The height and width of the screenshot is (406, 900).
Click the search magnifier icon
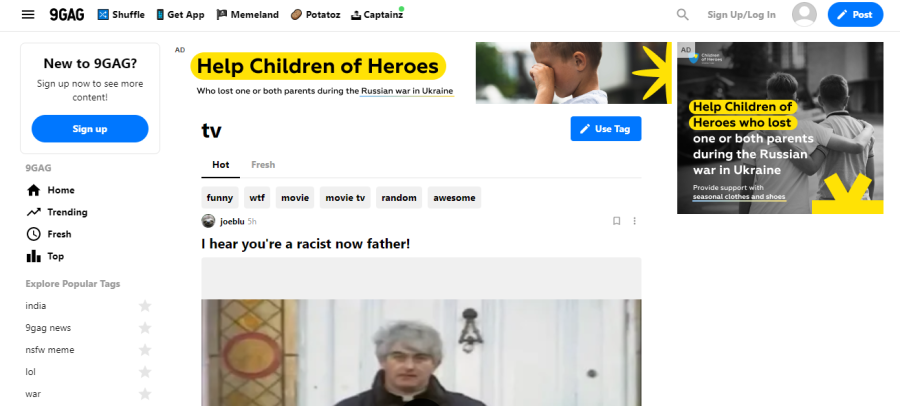[682, 14]
